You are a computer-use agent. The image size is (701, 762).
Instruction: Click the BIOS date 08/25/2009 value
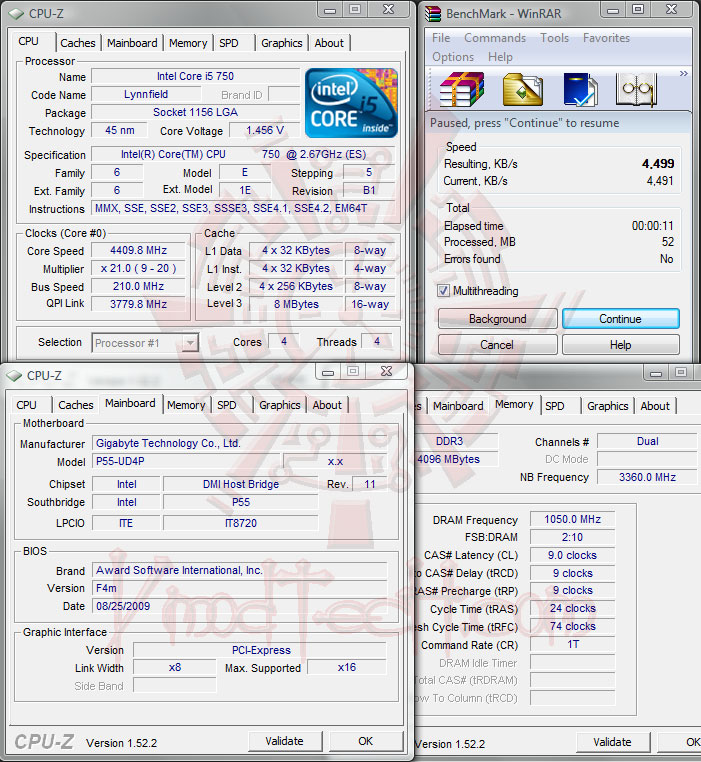point(240,606)
